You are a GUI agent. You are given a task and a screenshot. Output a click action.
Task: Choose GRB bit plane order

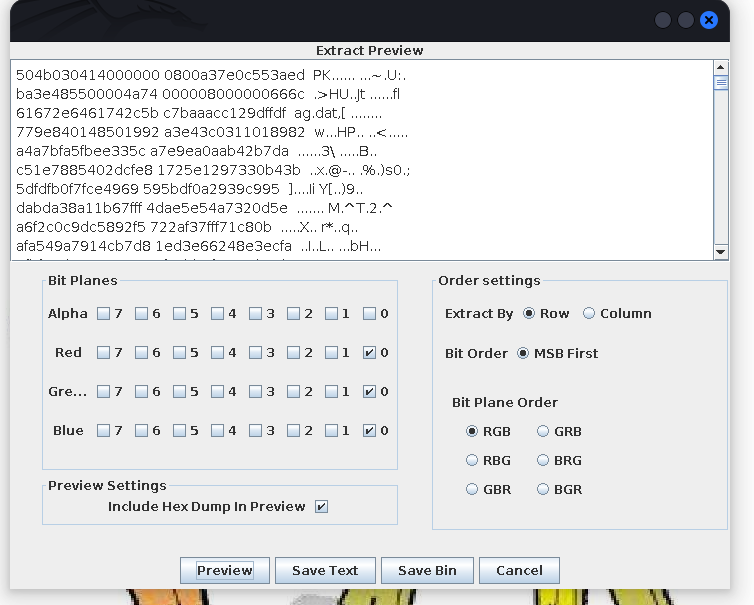click(543, 431)
